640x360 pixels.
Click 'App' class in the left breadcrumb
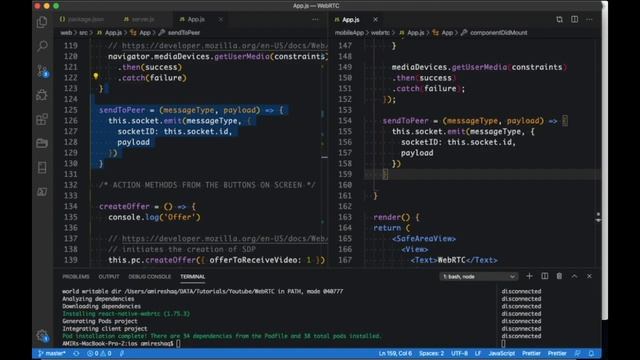click(x=145, y=33)
